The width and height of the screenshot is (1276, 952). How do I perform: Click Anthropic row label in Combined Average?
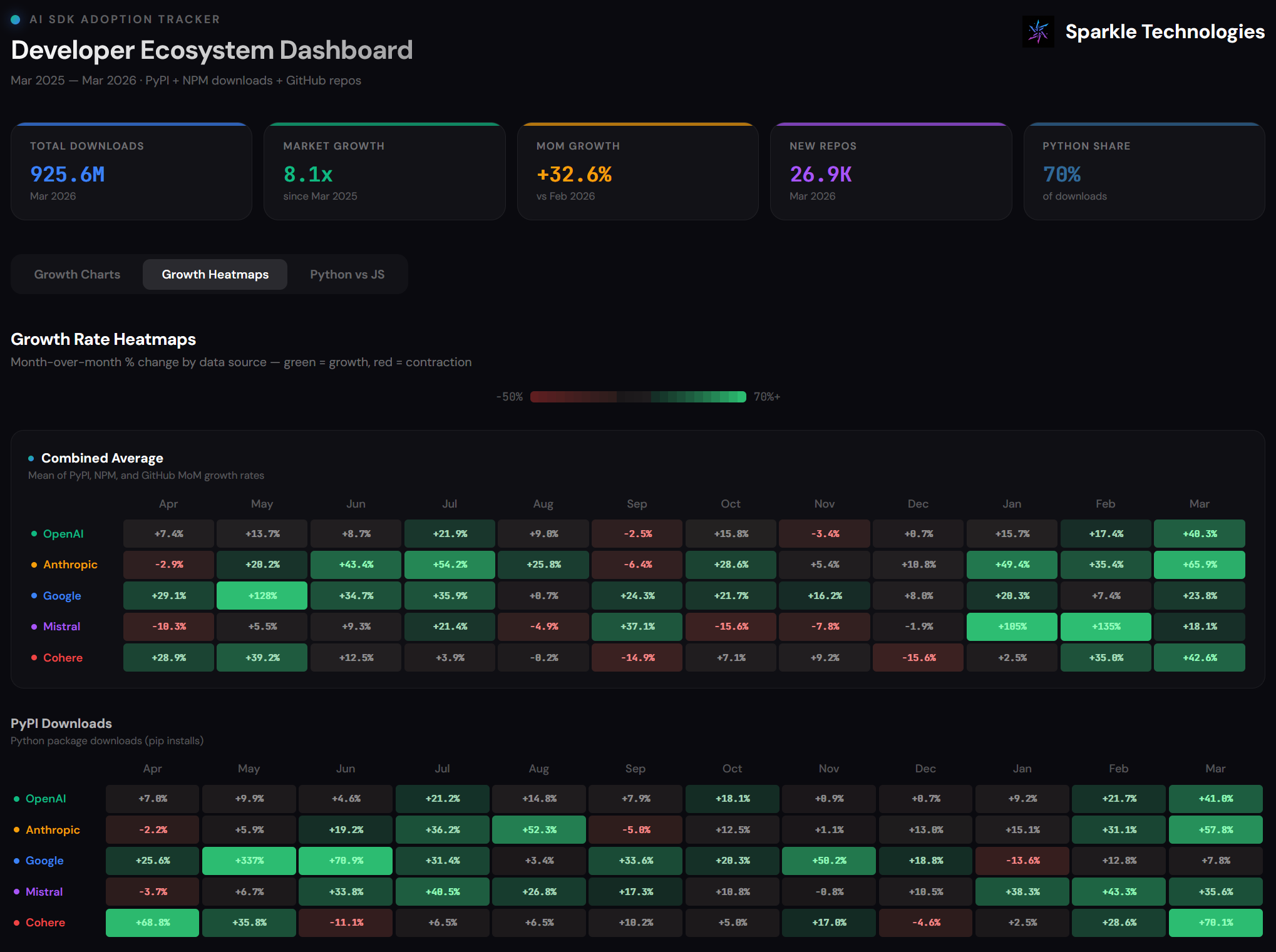(70, 565)
